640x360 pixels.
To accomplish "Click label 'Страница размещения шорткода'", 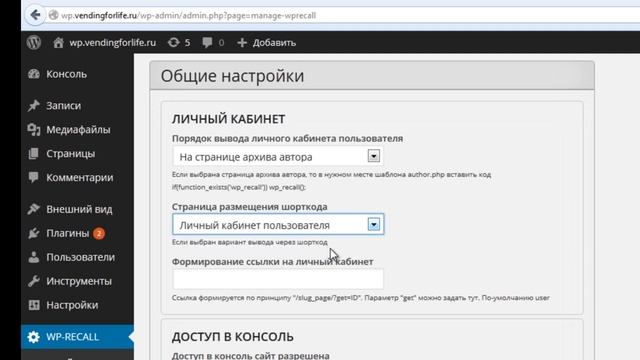I will tap(249, 207).
